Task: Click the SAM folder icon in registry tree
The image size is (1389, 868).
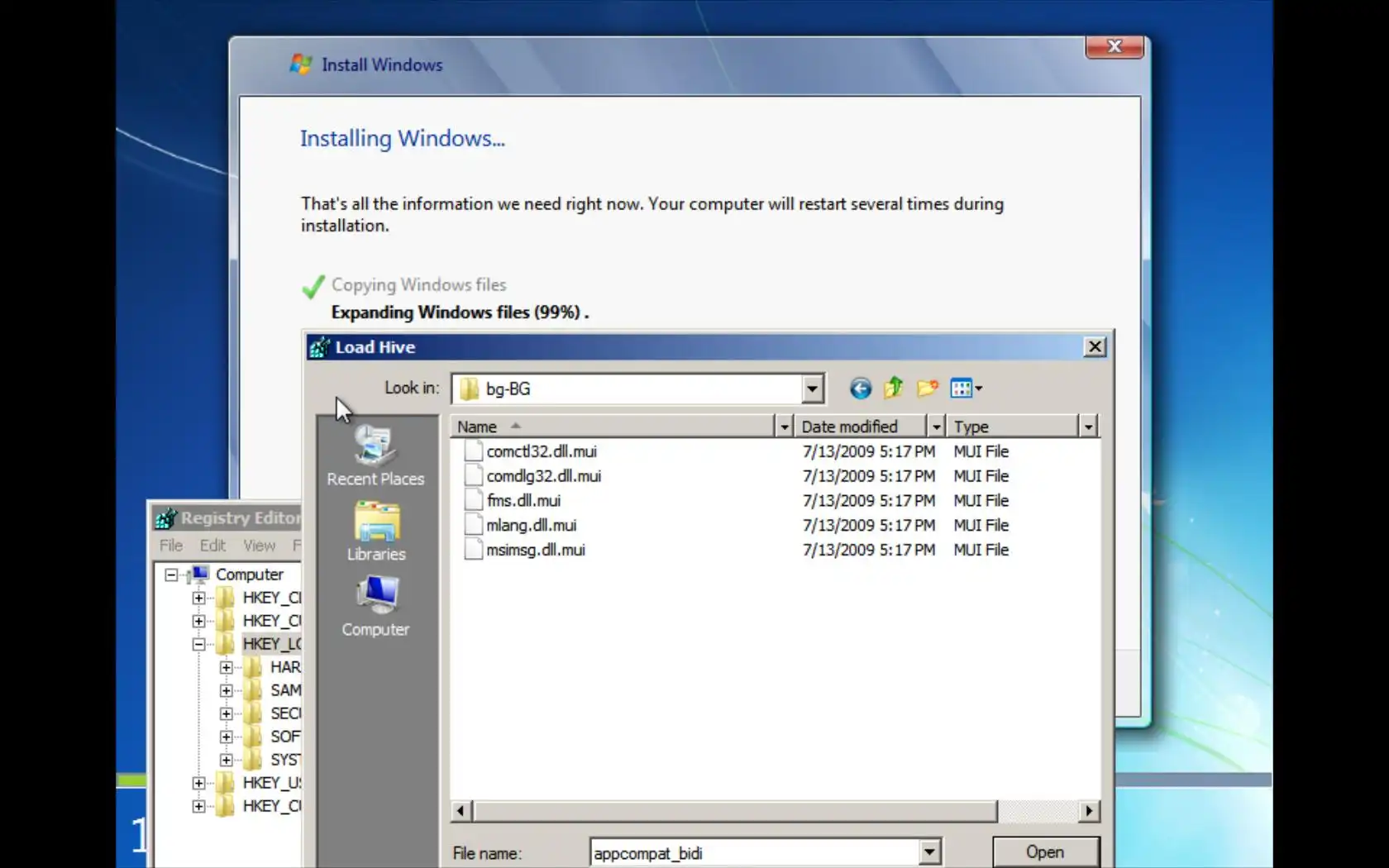Action: 253,690
